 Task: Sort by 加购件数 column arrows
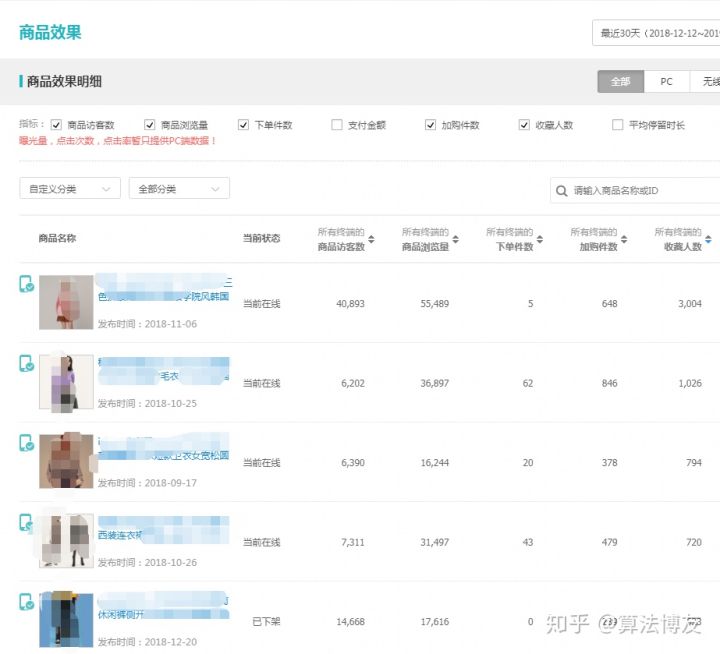pyautogui.click(x=624, y=240)
